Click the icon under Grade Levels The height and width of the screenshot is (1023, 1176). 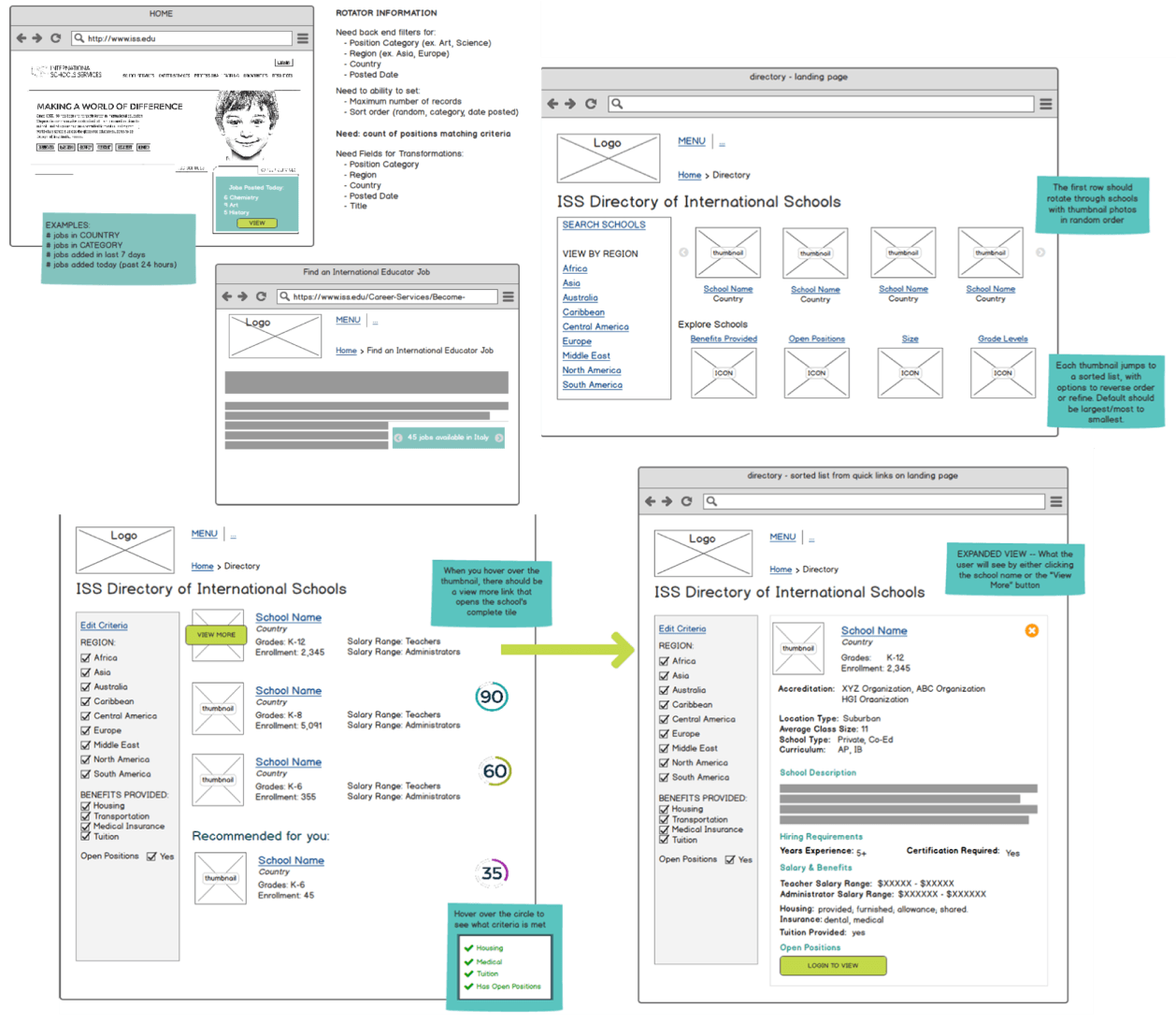pos(1002,373)
